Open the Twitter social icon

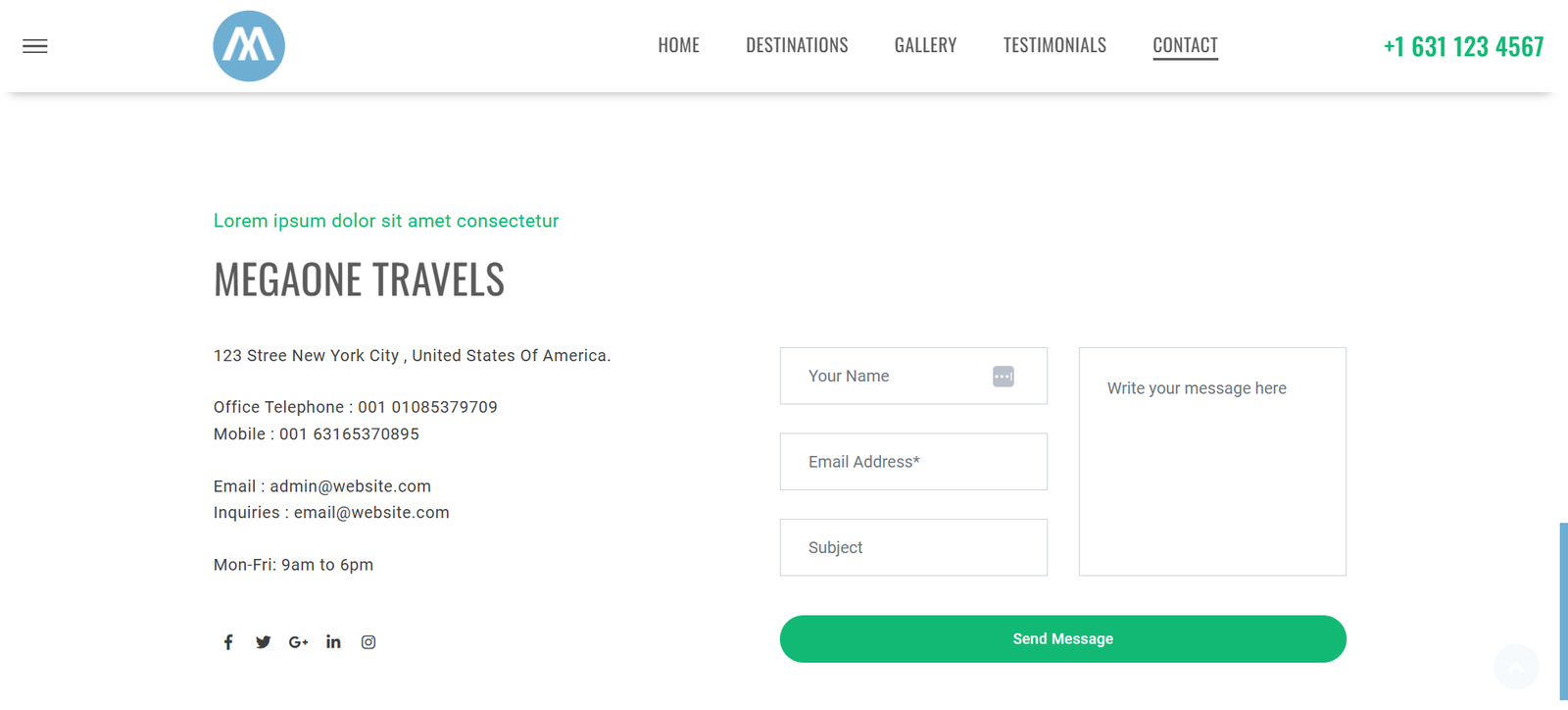click(263, 642)
